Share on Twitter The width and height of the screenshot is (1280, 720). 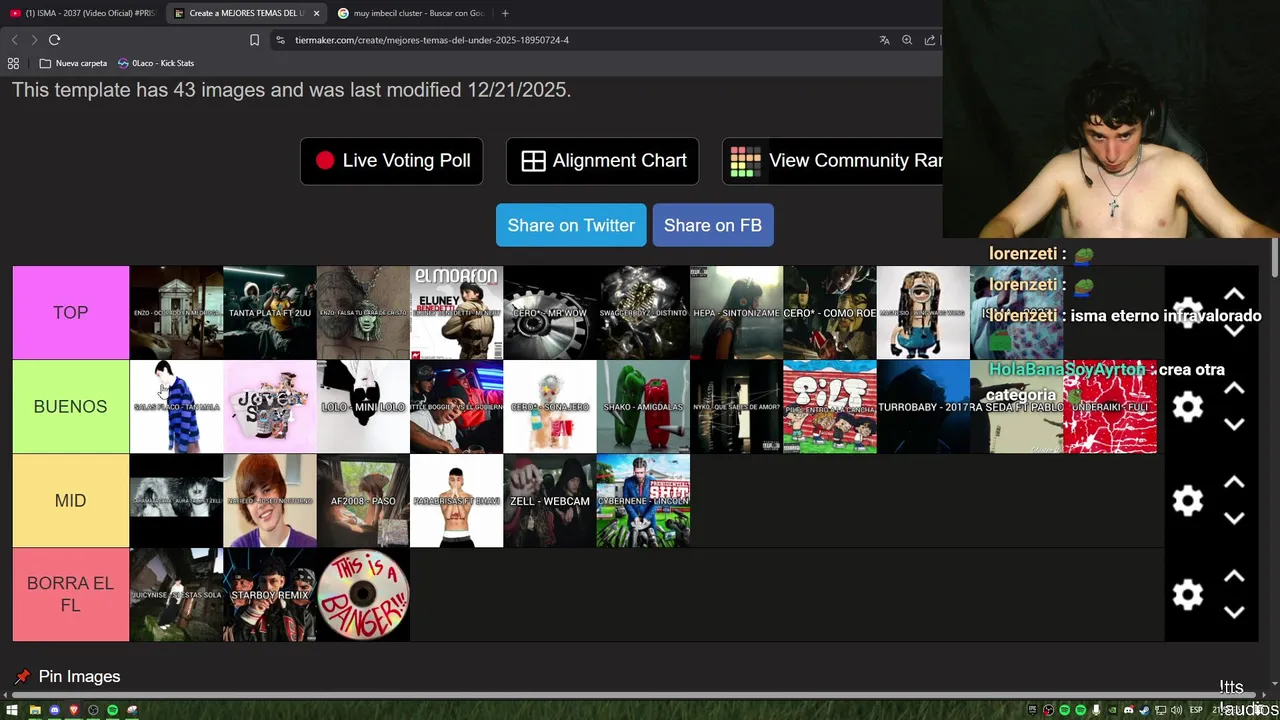pos(571,225)
